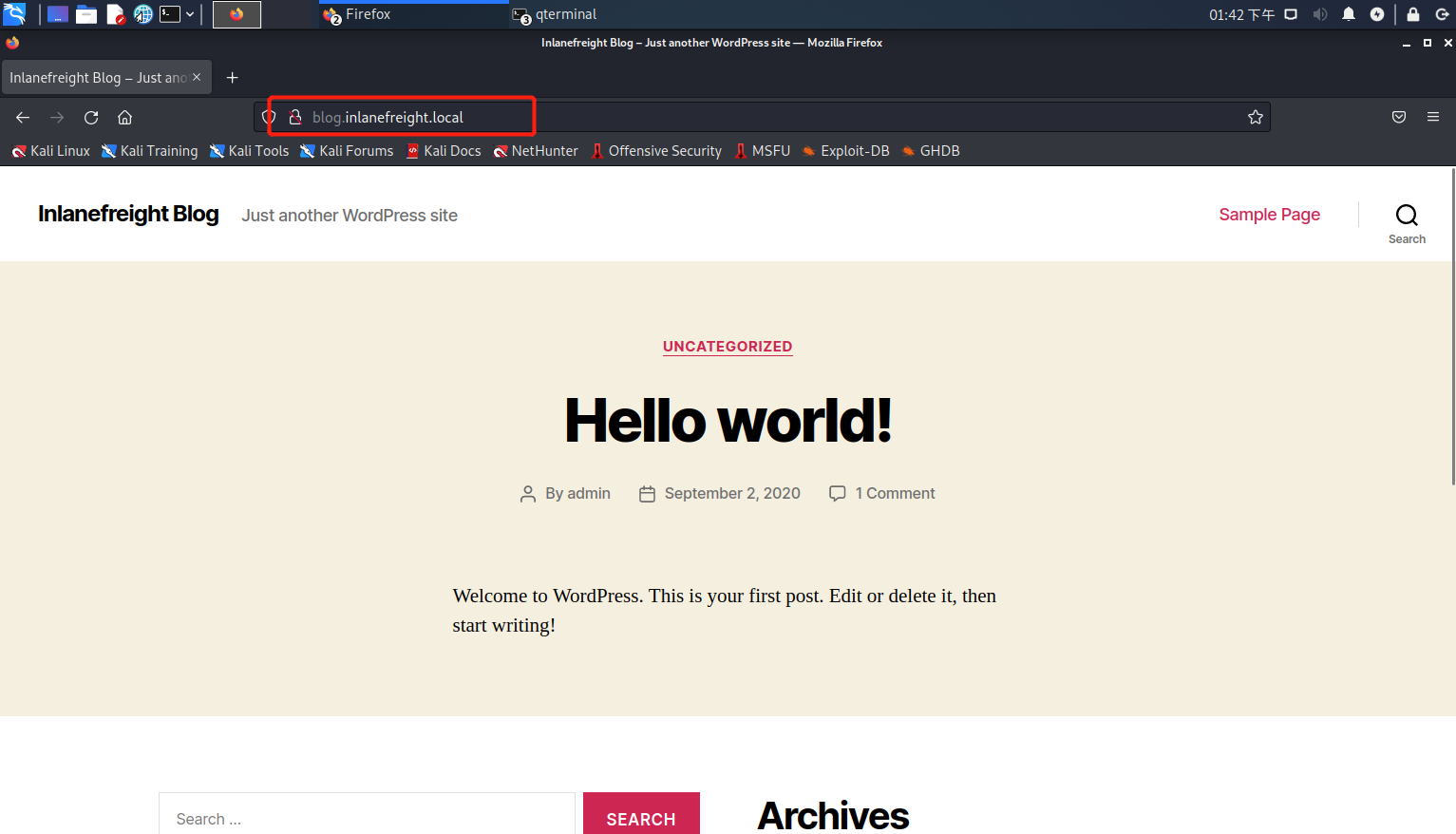The image size is (1456, 834).
Task: Click the page vertical scrollbar
Action: click(1452, 328)
